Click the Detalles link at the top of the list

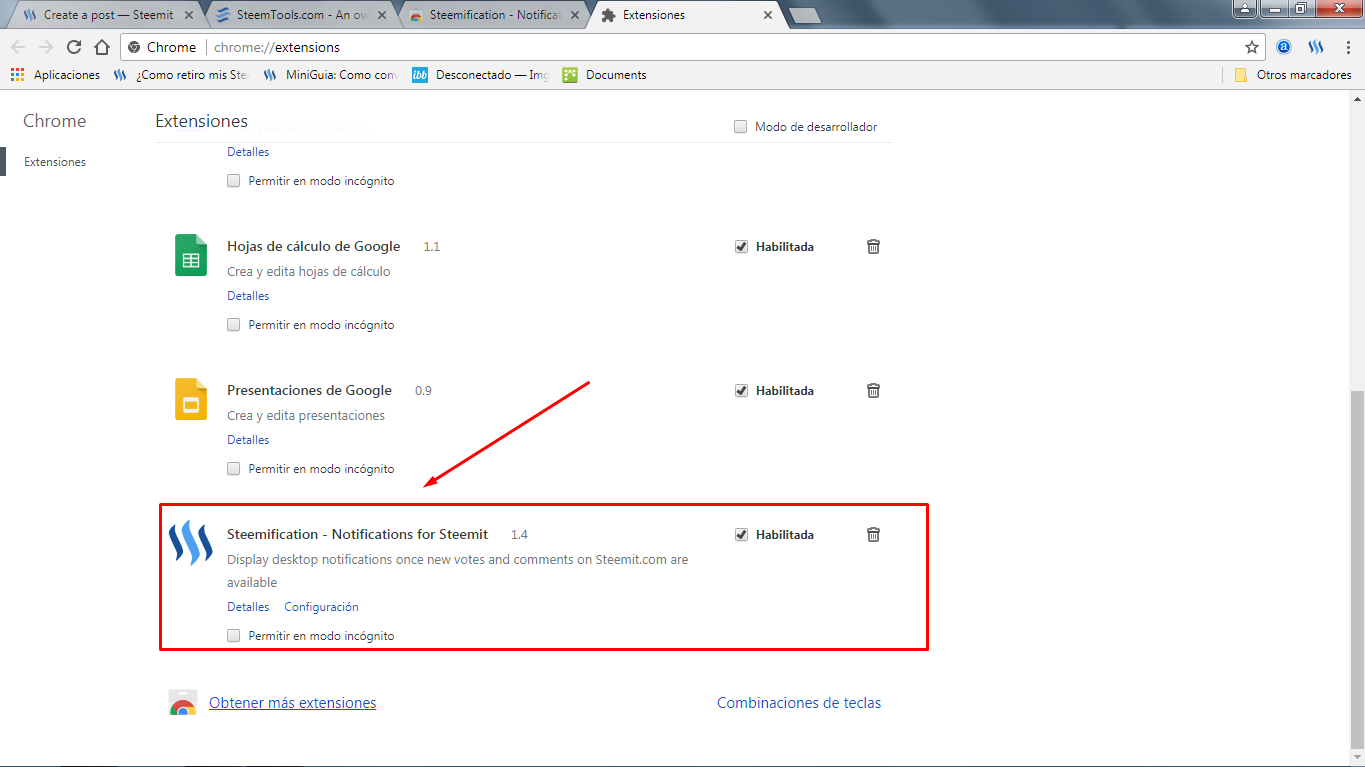[248, 152]
